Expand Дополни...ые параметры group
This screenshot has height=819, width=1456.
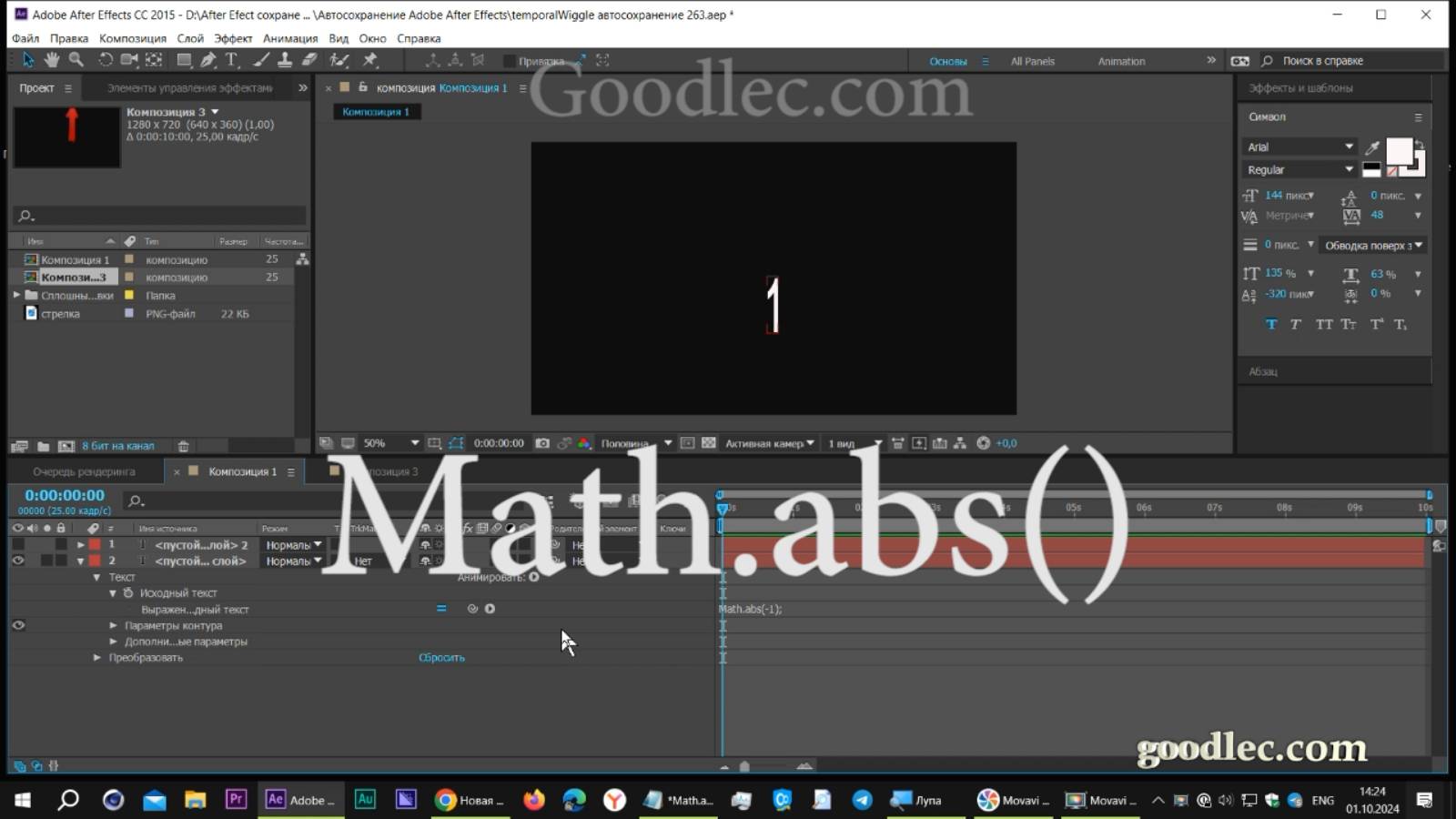[x=113, y=642]
